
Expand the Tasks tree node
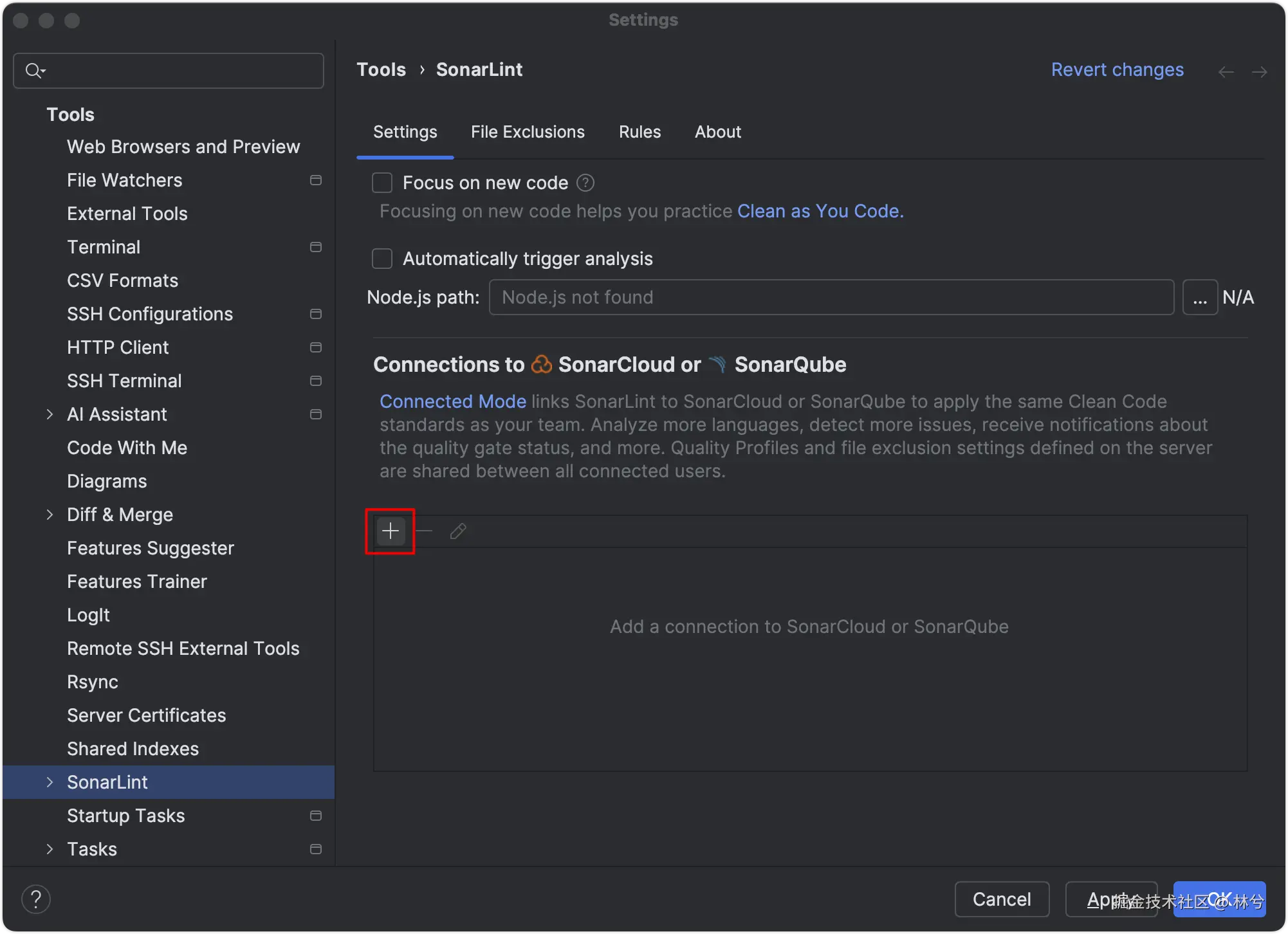50,849
